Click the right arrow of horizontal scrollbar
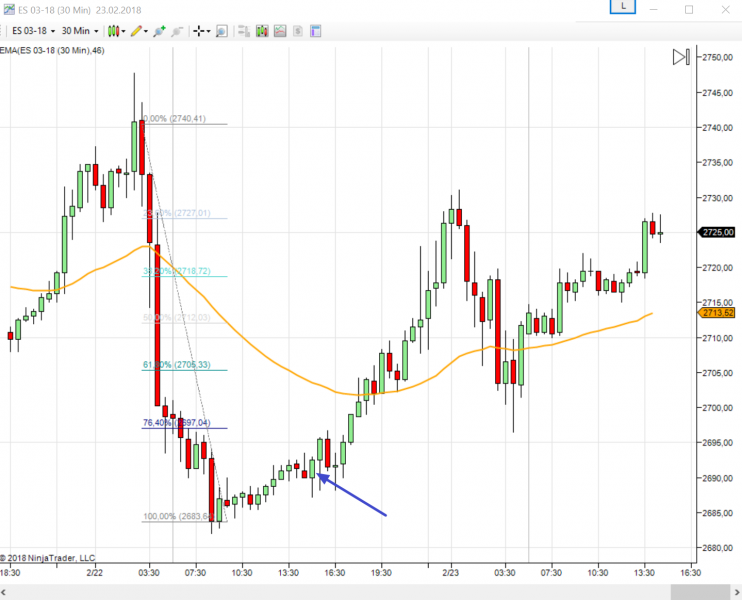 coord(737,592)
